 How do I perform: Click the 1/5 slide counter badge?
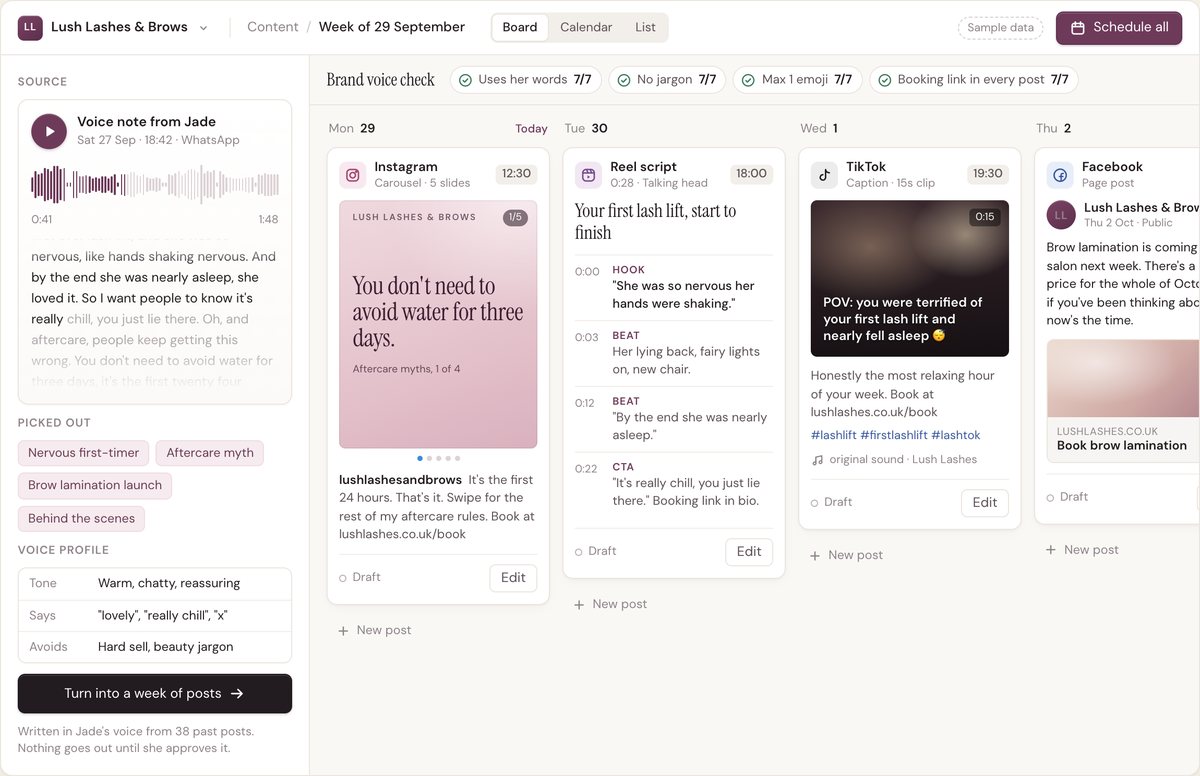pyautogui.click(x=515, y=217)
